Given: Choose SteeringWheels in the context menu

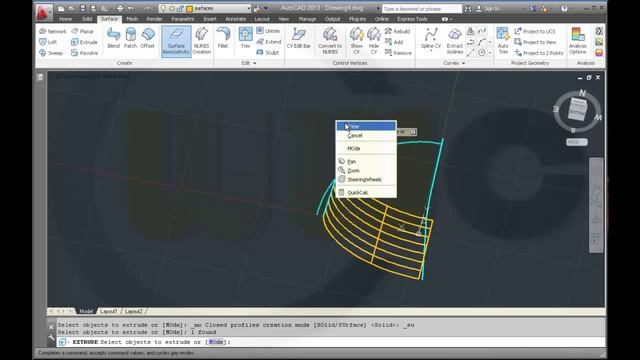Looking at the screenshot, I should coord(366,180).
